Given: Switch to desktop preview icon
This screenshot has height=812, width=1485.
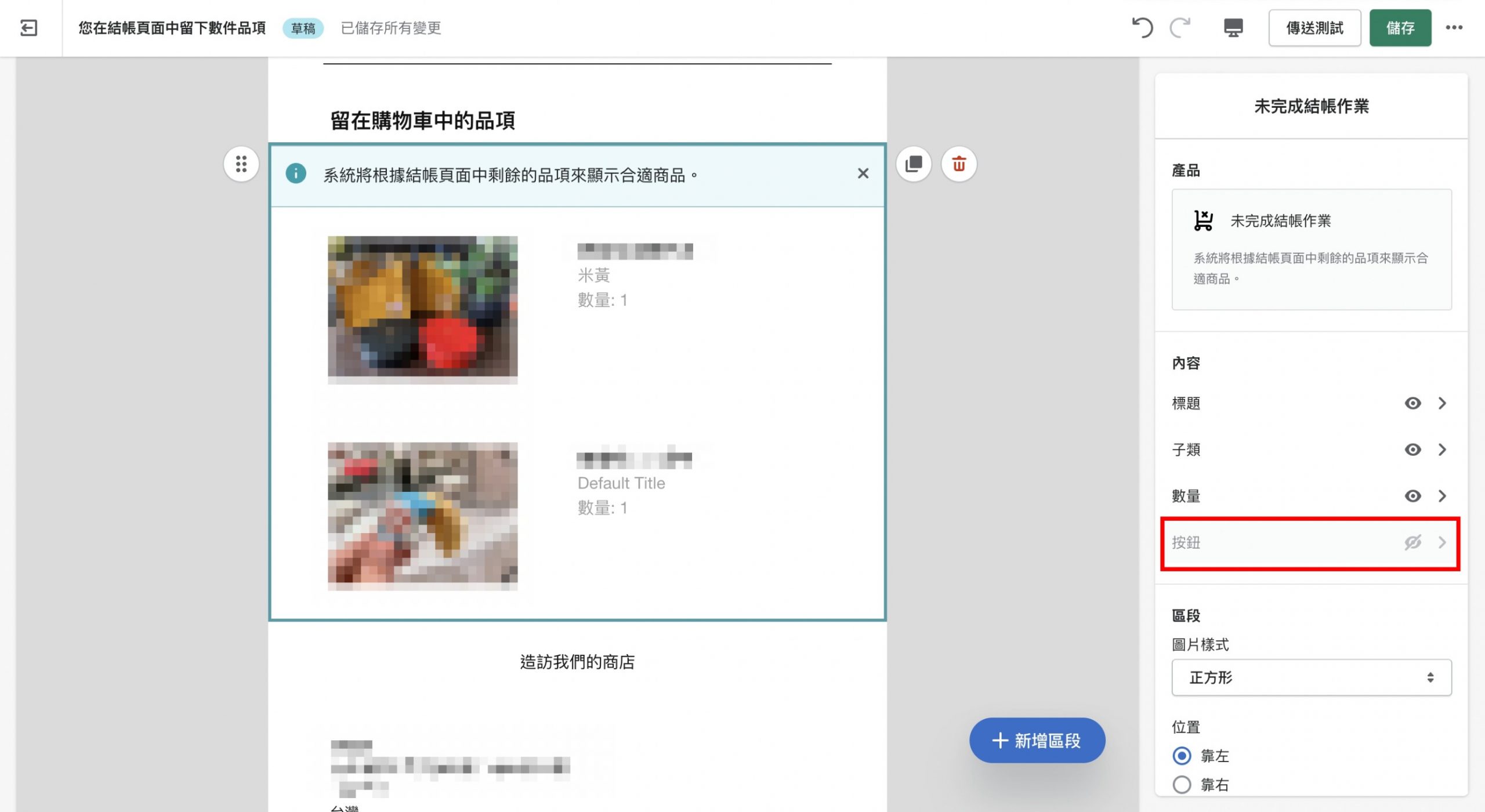Looking at the screenshot, I should tap(1233, 28).
